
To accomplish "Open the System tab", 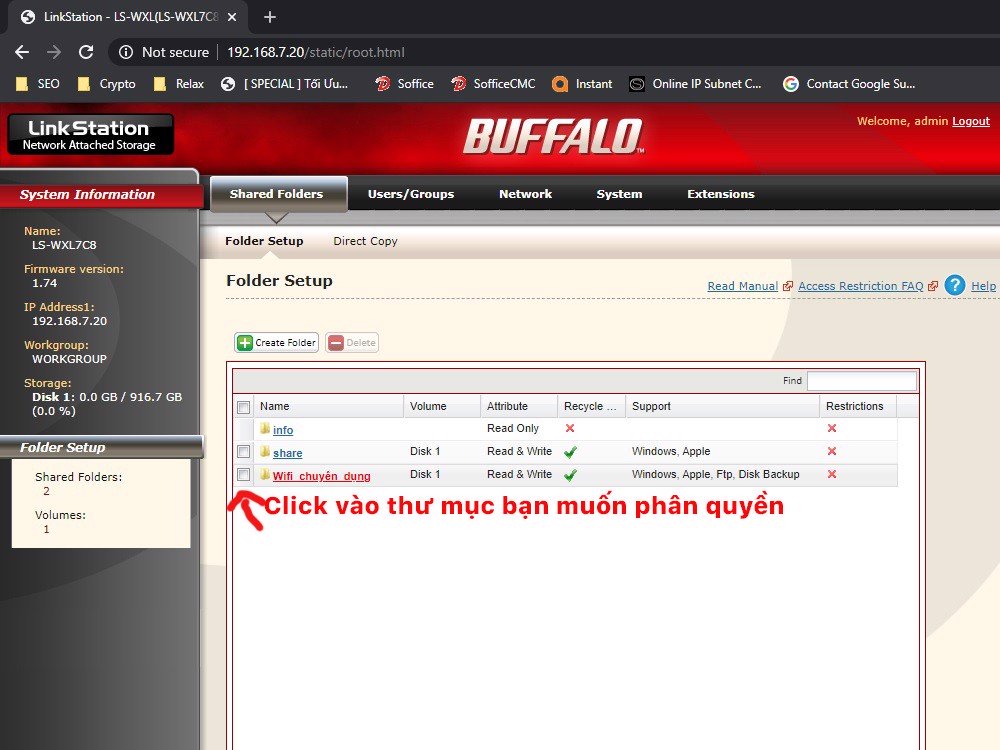I will 619,194.
